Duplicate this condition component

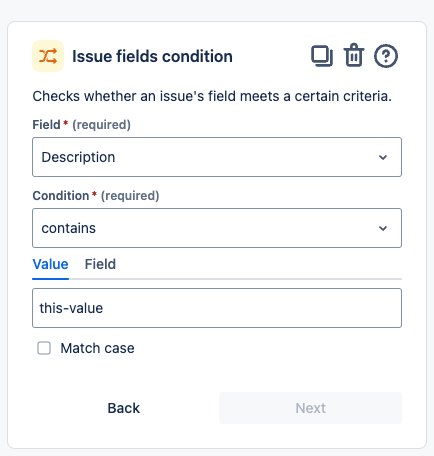(x=322, y=56)
